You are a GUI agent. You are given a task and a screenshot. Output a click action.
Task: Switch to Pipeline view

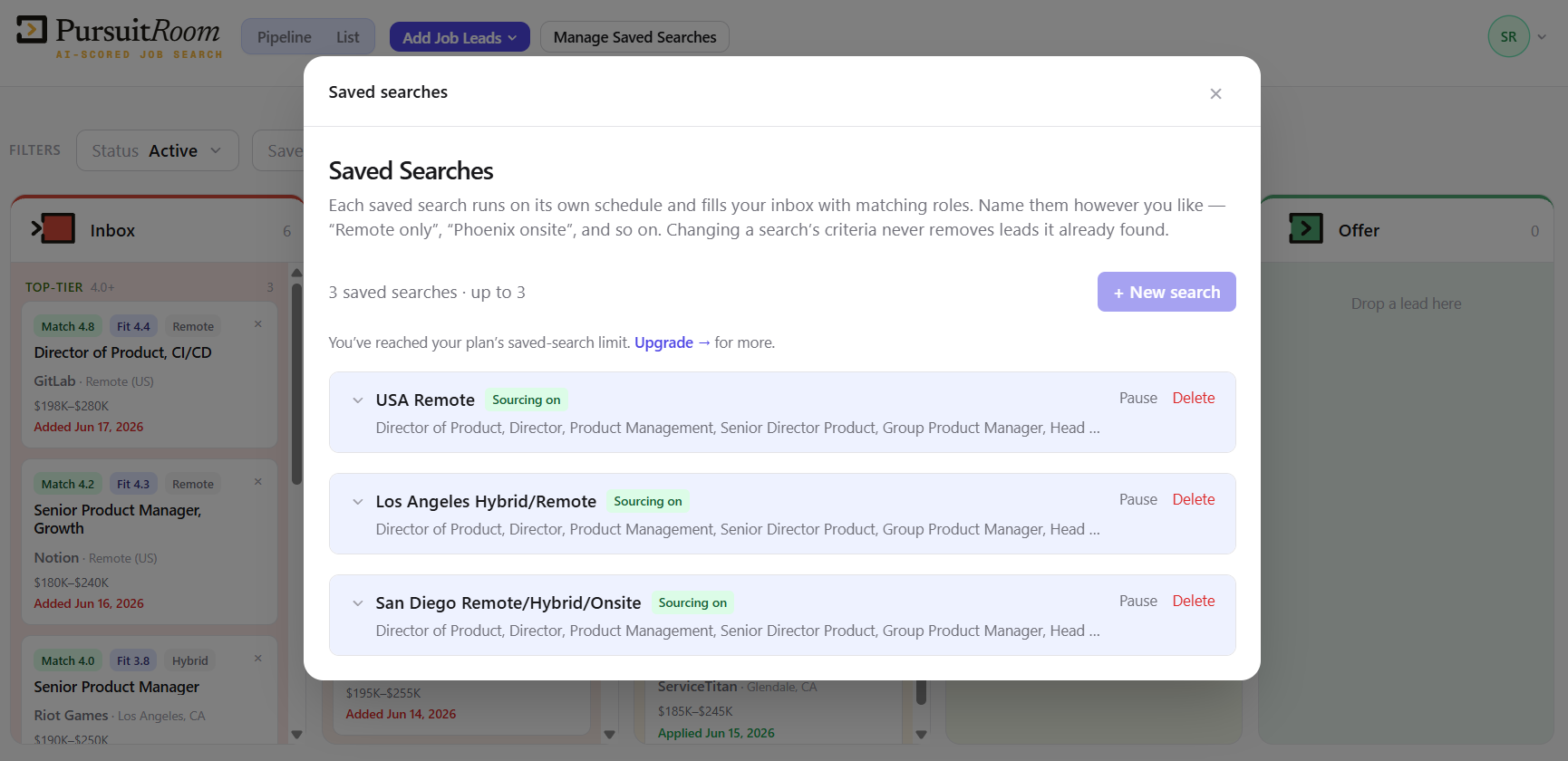pos(285,37)
